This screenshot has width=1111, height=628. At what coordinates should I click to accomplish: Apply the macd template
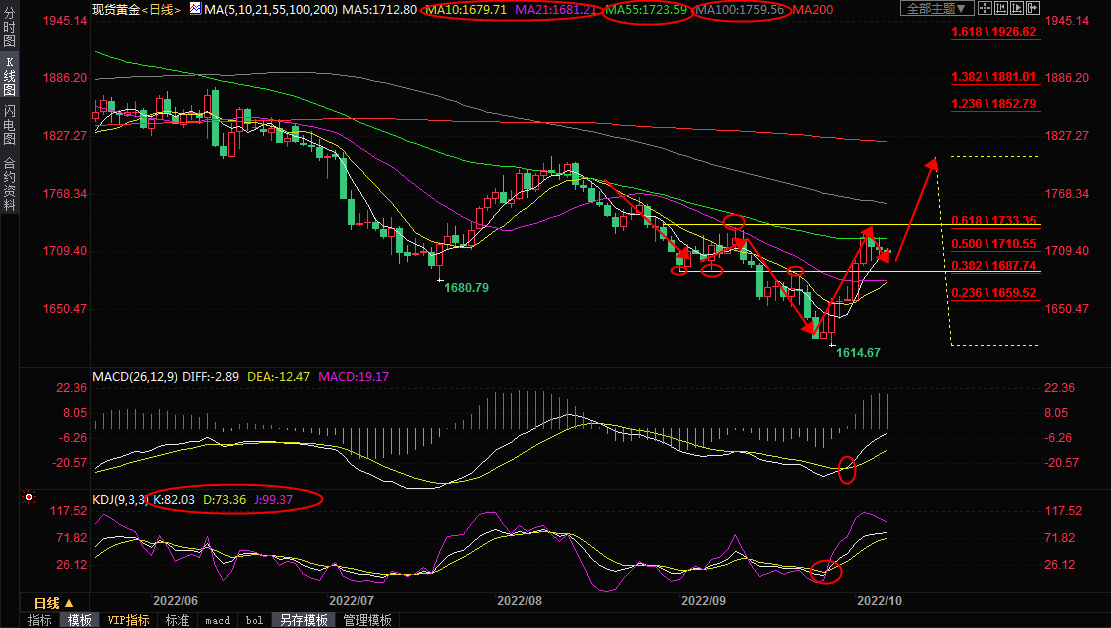(x=217, y=620)
